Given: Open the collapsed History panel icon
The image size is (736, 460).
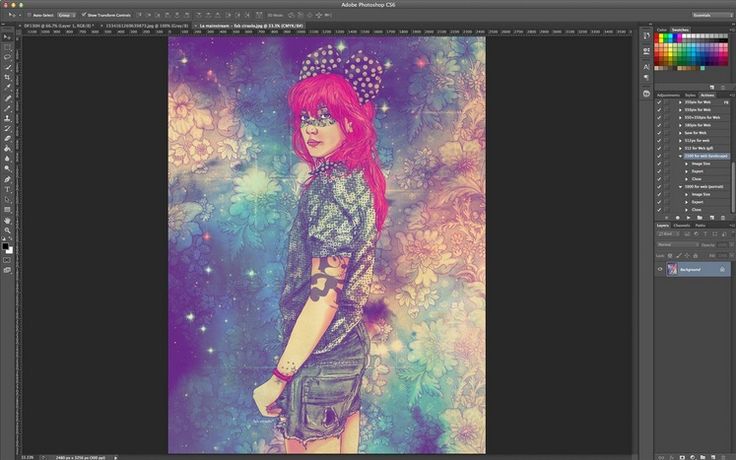Looking at the screenshot, I should (x=646, y=35).
